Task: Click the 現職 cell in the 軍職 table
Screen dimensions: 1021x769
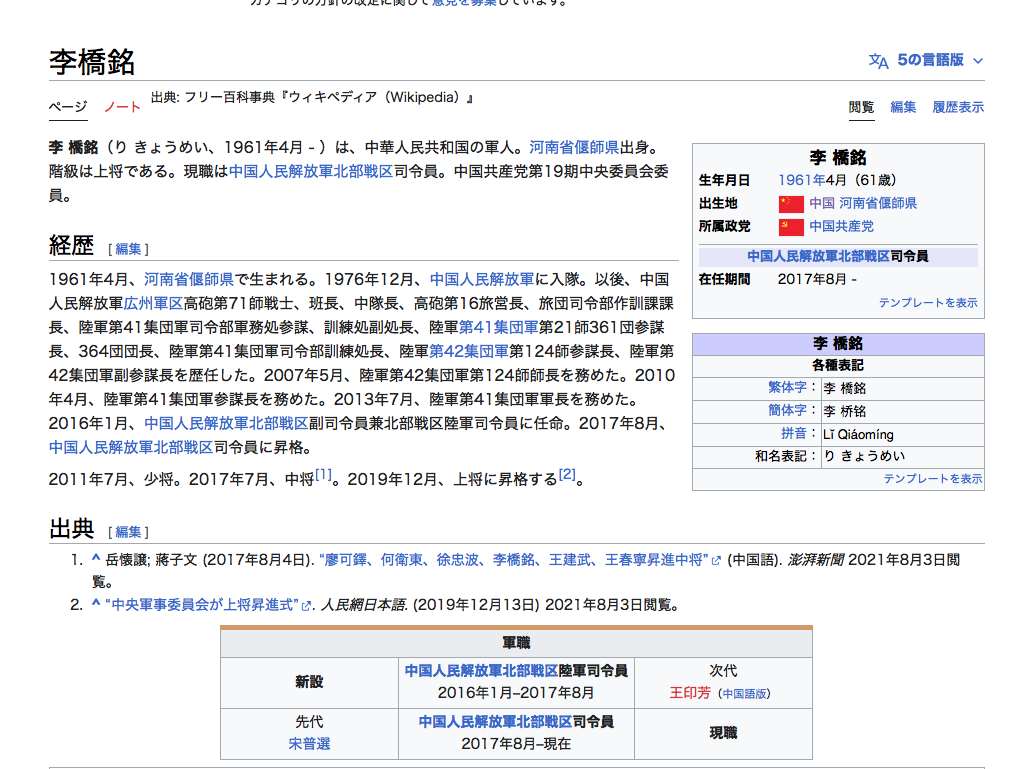Action: pyautogui.click(x=723, y=733)
